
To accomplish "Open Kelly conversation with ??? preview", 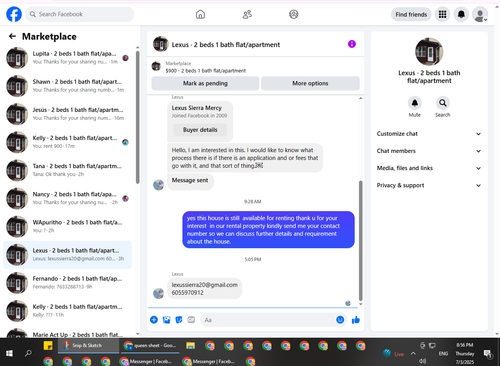I will pyautogui.click(x=67, y=311).
